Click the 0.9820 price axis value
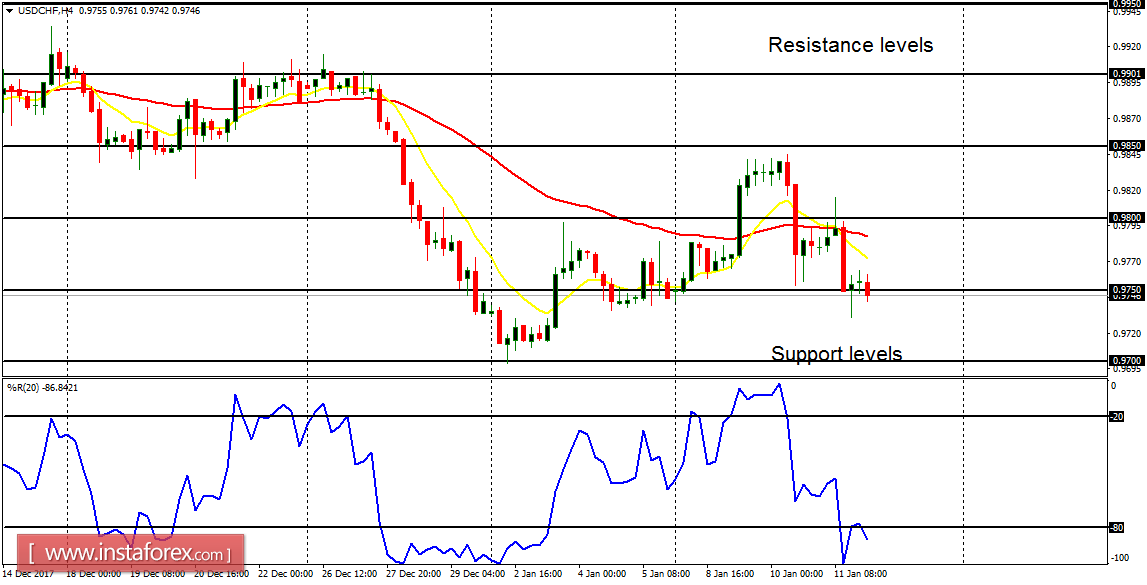The image size is (1147, 585). tap(1128, 190)
